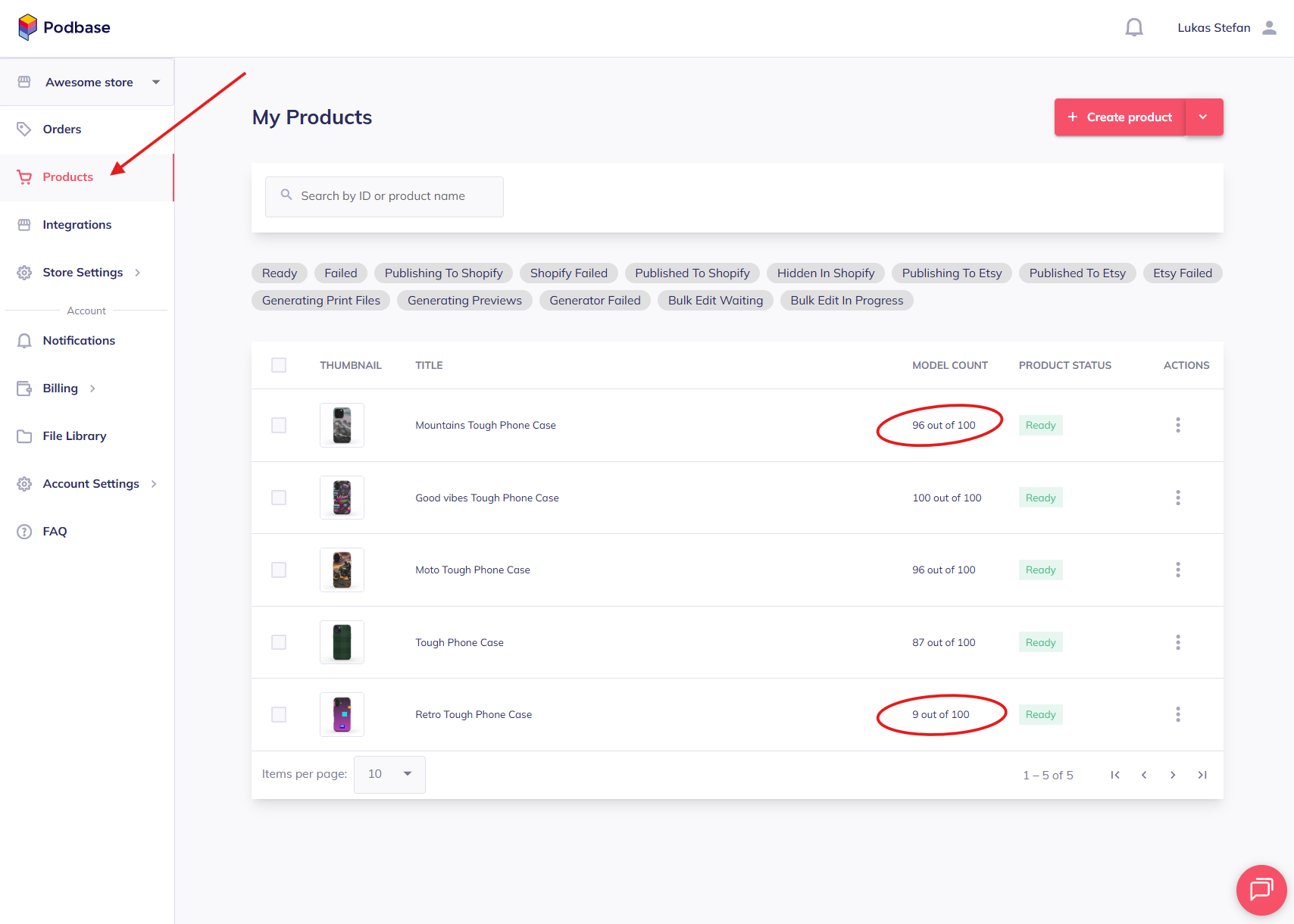Jump to last page in pagination

[x=1202, y=775]
